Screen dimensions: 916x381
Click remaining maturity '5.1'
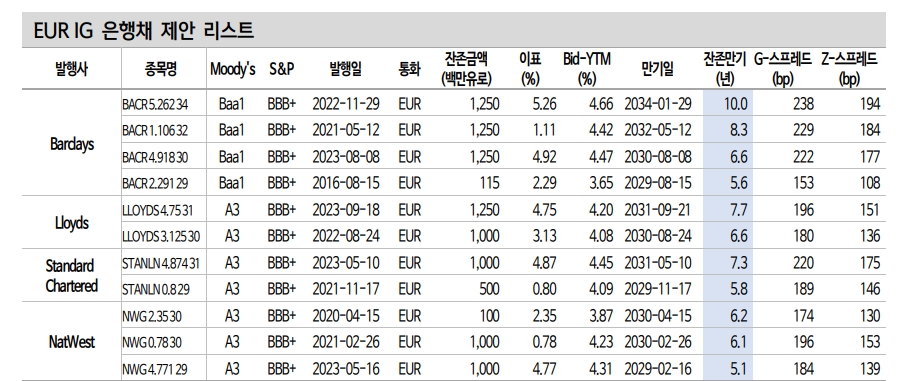click(x=738, y=369)
